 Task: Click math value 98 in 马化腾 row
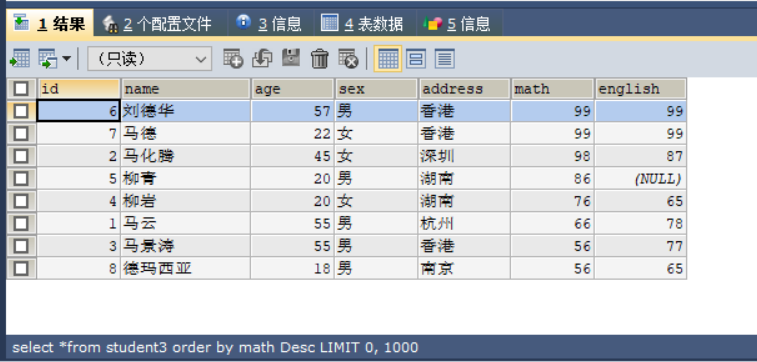[552, 156]
